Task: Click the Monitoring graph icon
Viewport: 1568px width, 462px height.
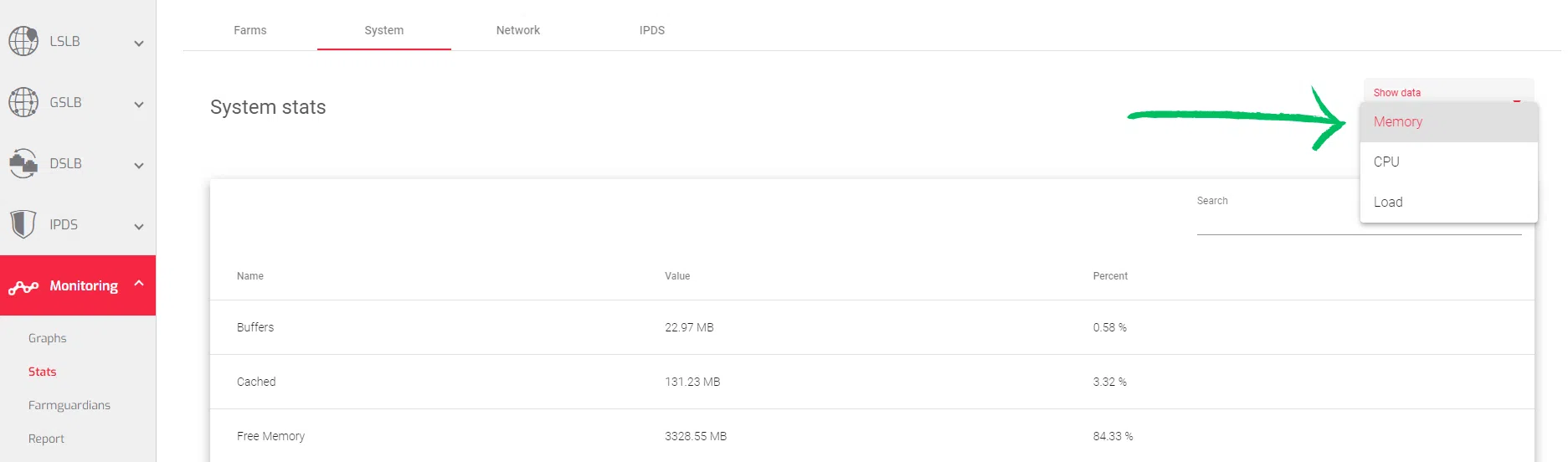Action: (x=23, y=287)
